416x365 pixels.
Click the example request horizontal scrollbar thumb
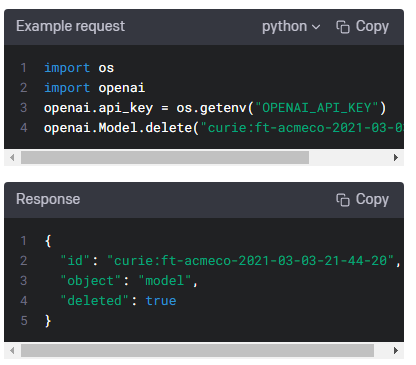(165, 157)
